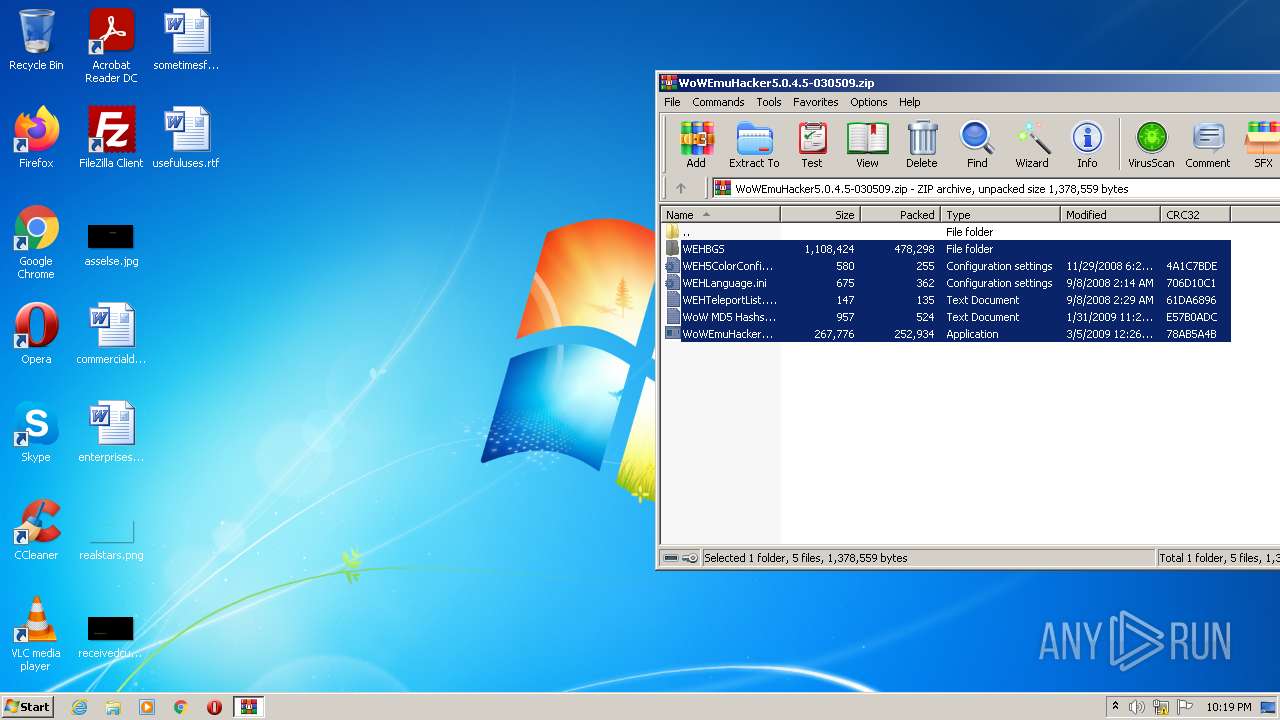The width and height of the screenshot is (1280, 720).
Task: Select the Firefox desktop icon
Action: tap(36, 138)
